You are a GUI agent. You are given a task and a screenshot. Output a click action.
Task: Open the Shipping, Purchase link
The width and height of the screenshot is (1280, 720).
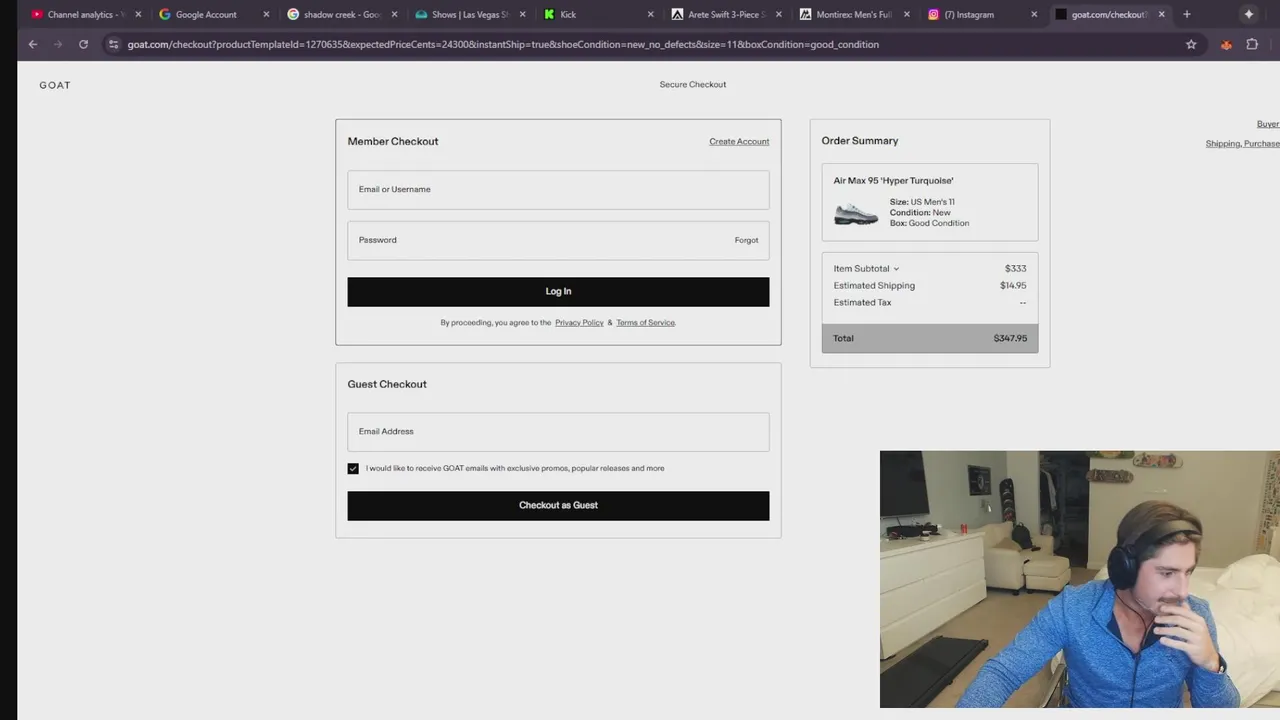(x=1242, y=143)
